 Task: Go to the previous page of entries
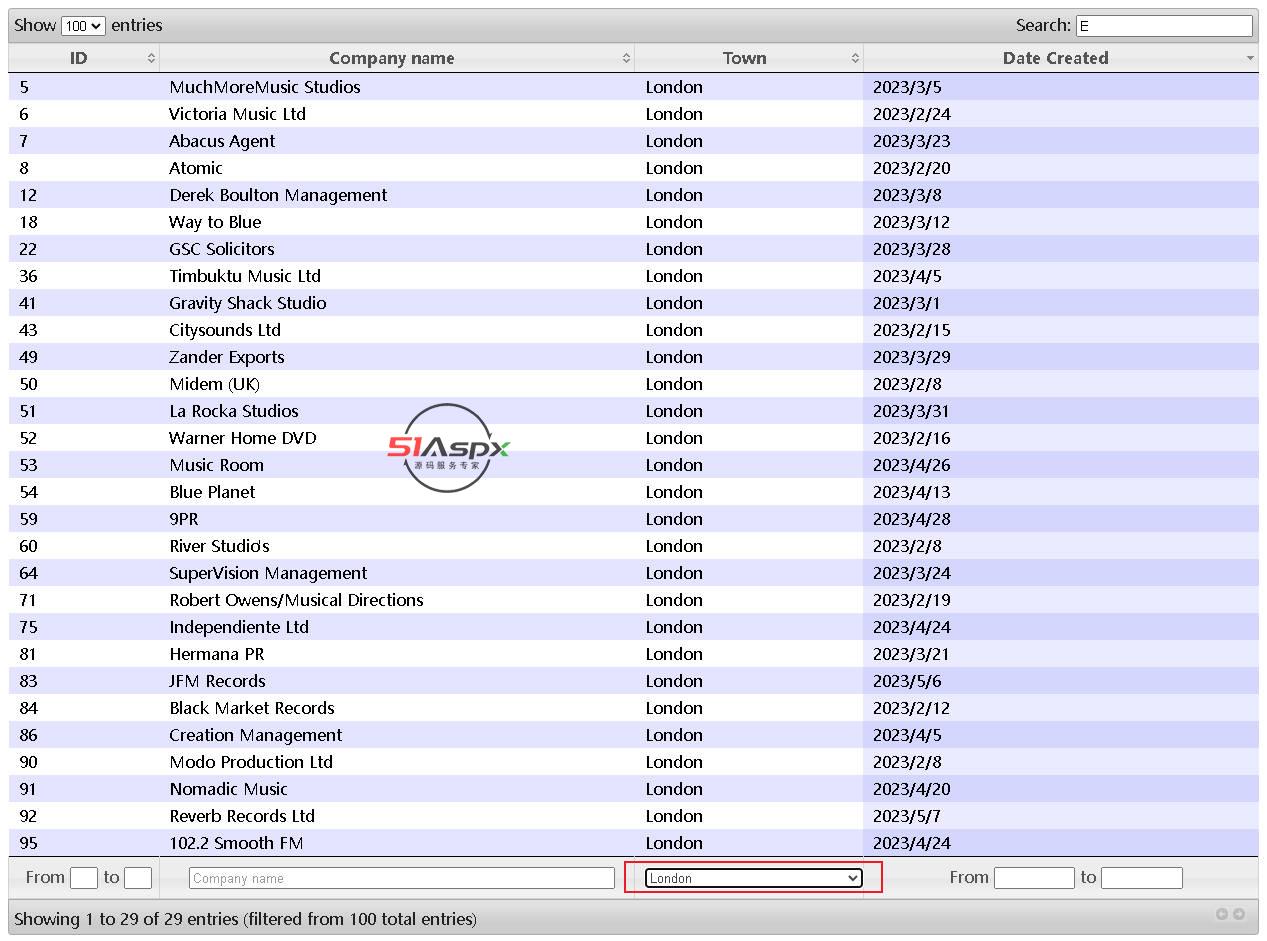(1221, 914)
